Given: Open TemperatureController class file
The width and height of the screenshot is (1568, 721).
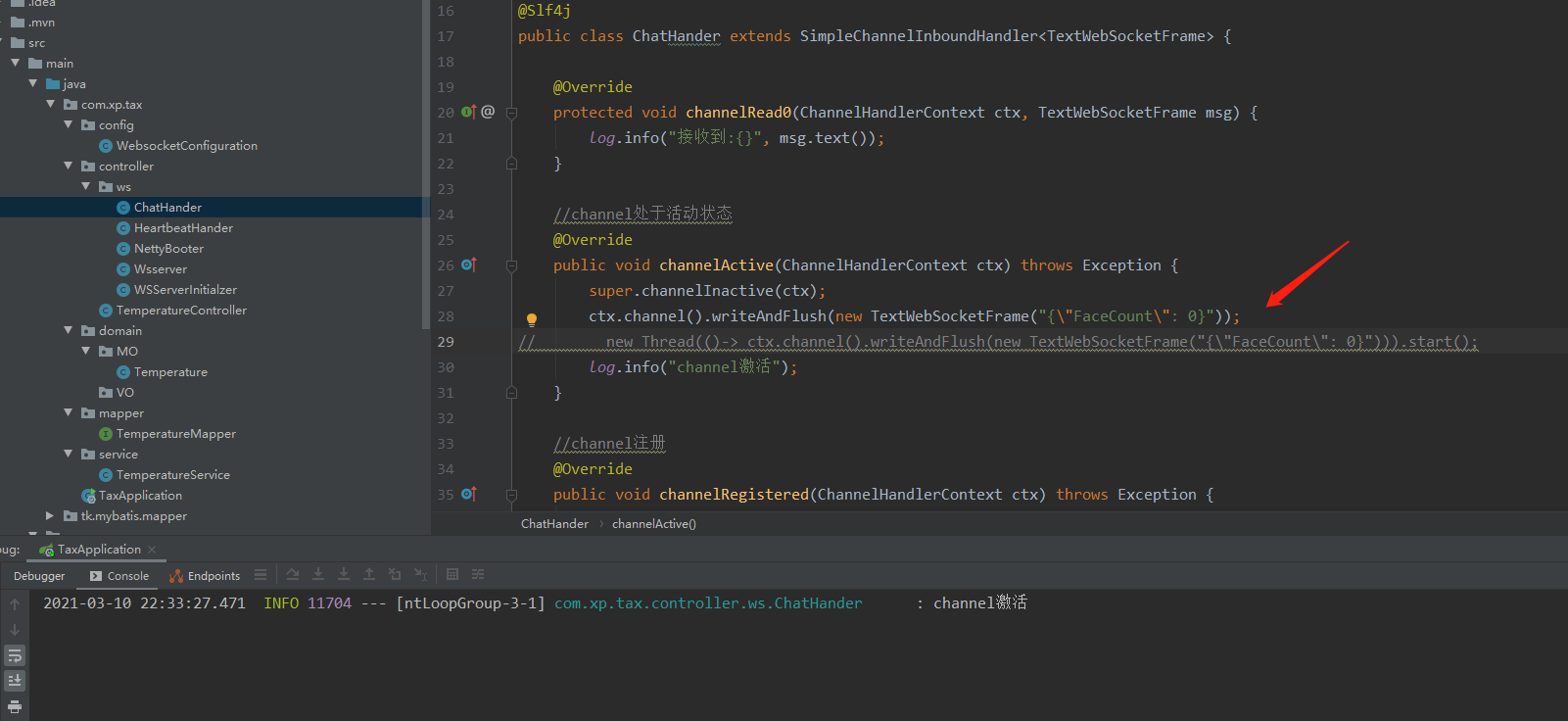Looking at the screenshot, I should (181, 311).
